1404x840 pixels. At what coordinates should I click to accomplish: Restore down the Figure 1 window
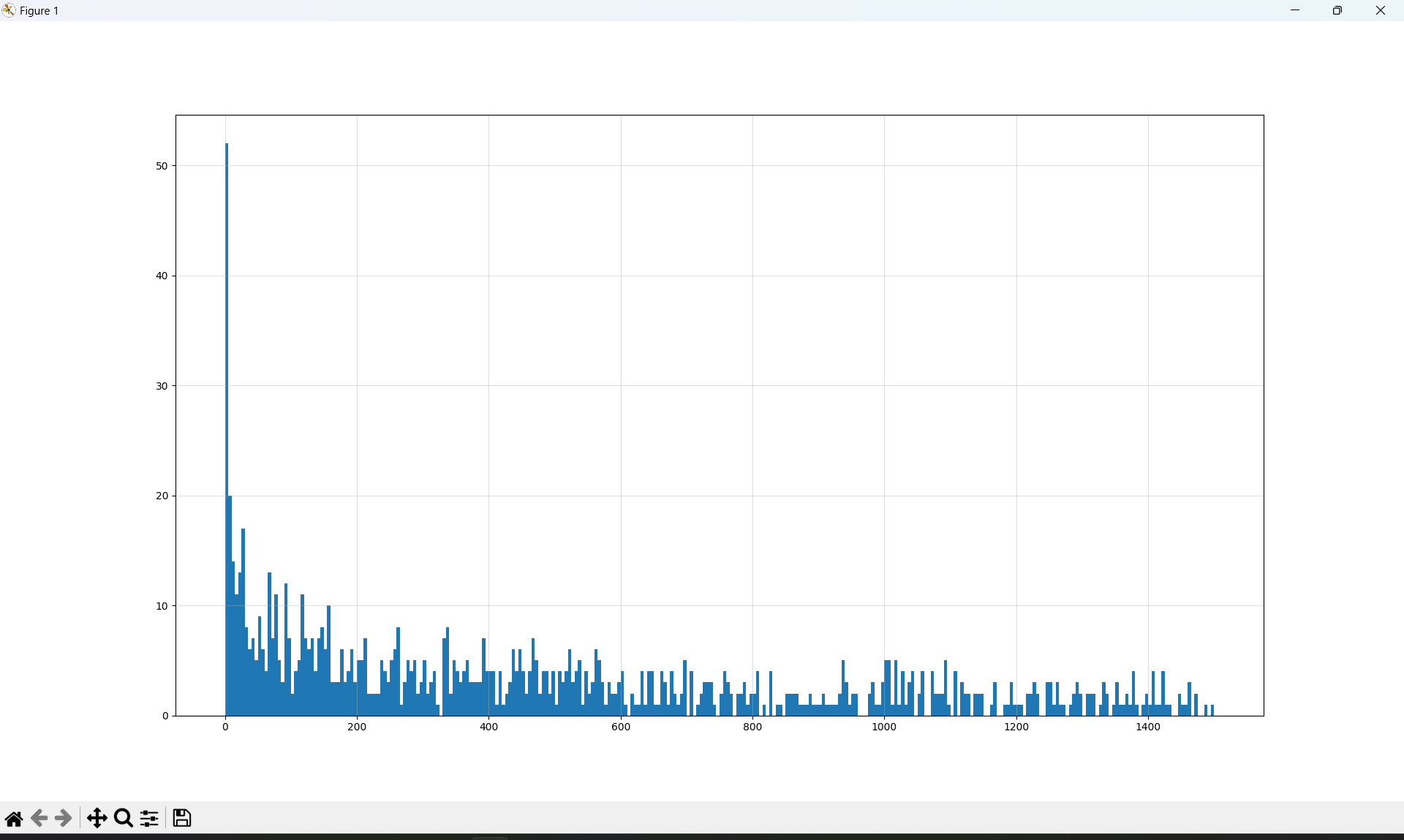(1337, 10)
